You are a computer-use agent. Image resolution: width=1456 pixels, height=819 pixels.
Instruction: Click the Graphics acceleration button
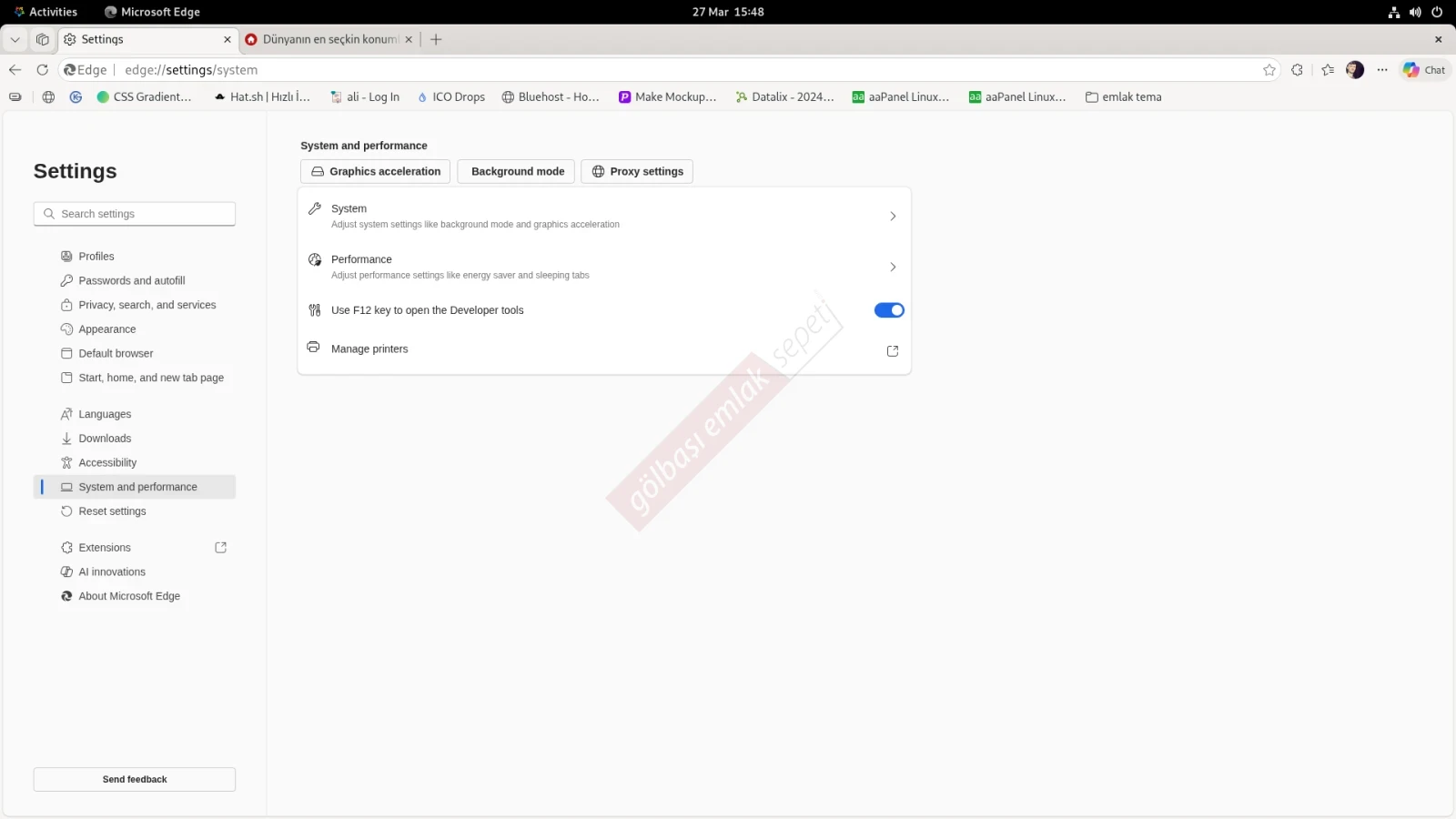tap(375, 172)
